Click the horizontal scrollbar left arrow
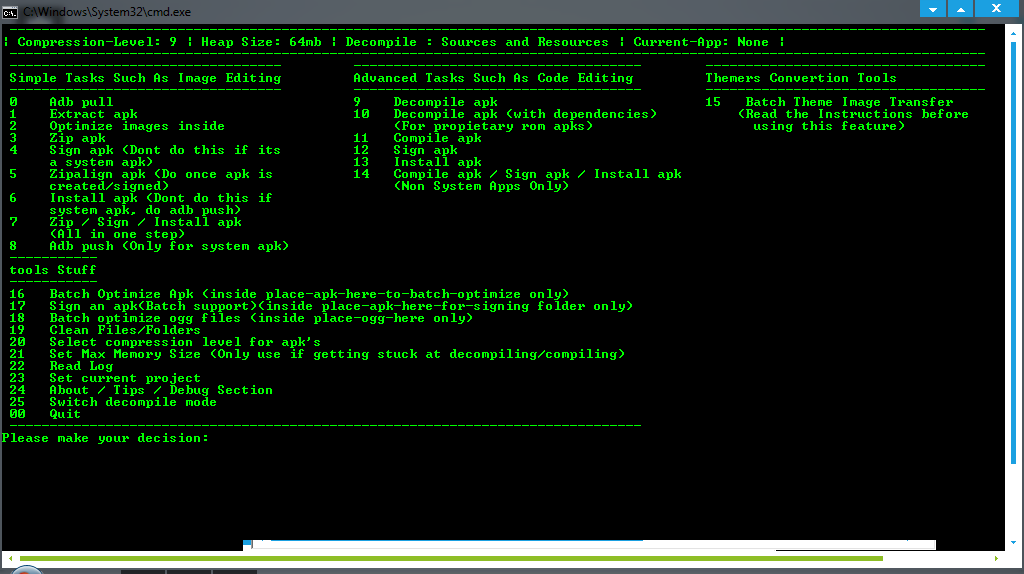The height and width of the screenshot is (574, 1024). [x=10, y=558]
